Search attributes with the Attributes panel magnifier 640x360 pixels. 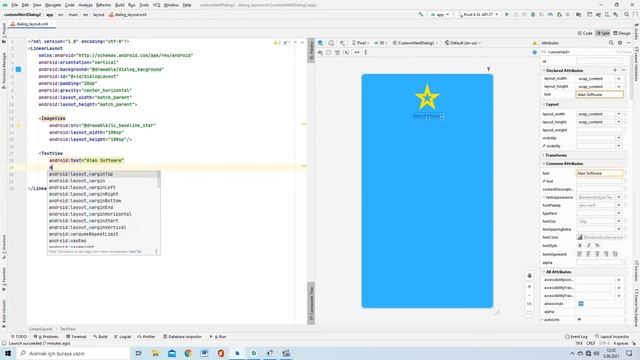pos(611,43)
